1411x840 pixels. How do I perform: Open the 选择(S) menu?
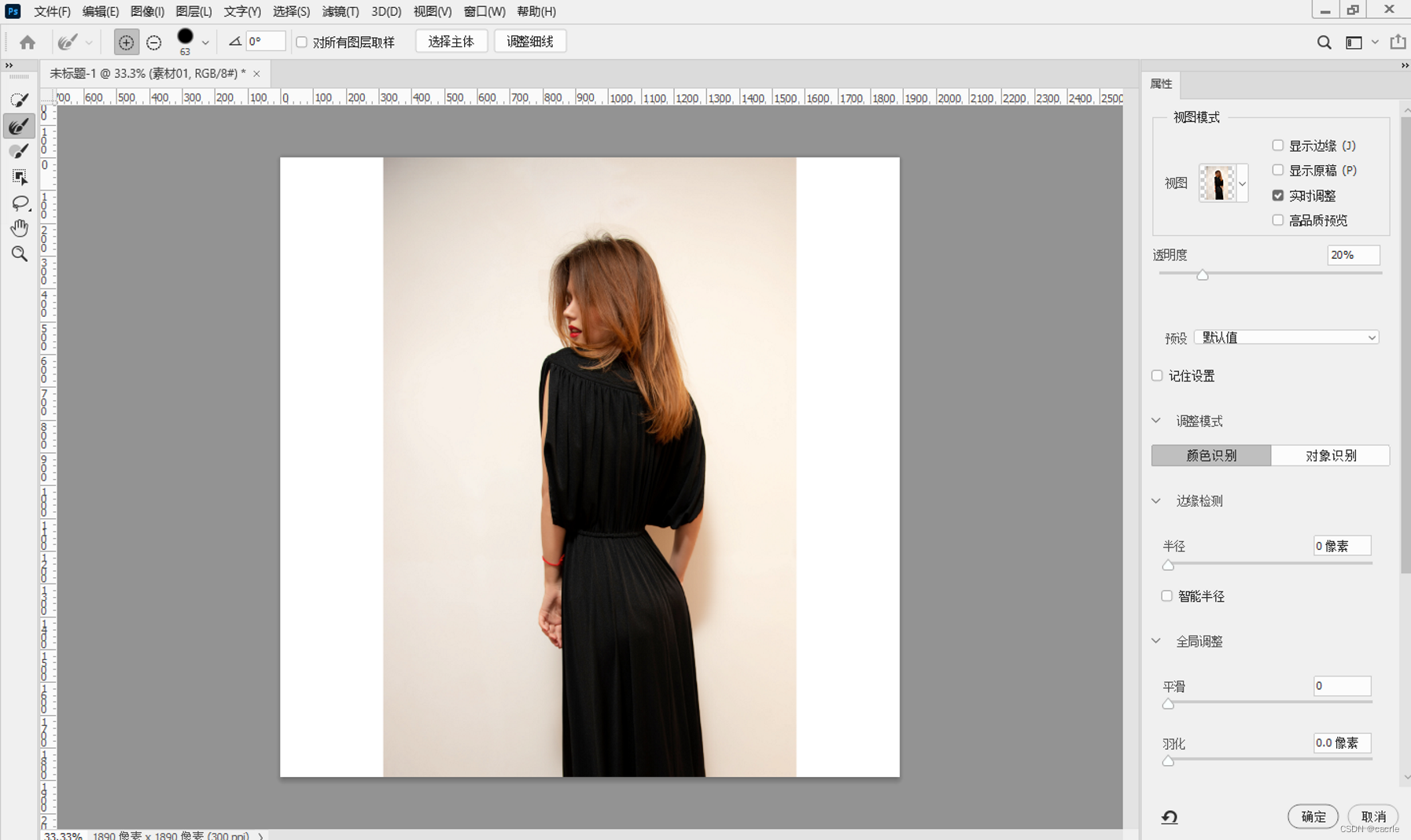tap(291, 11)
